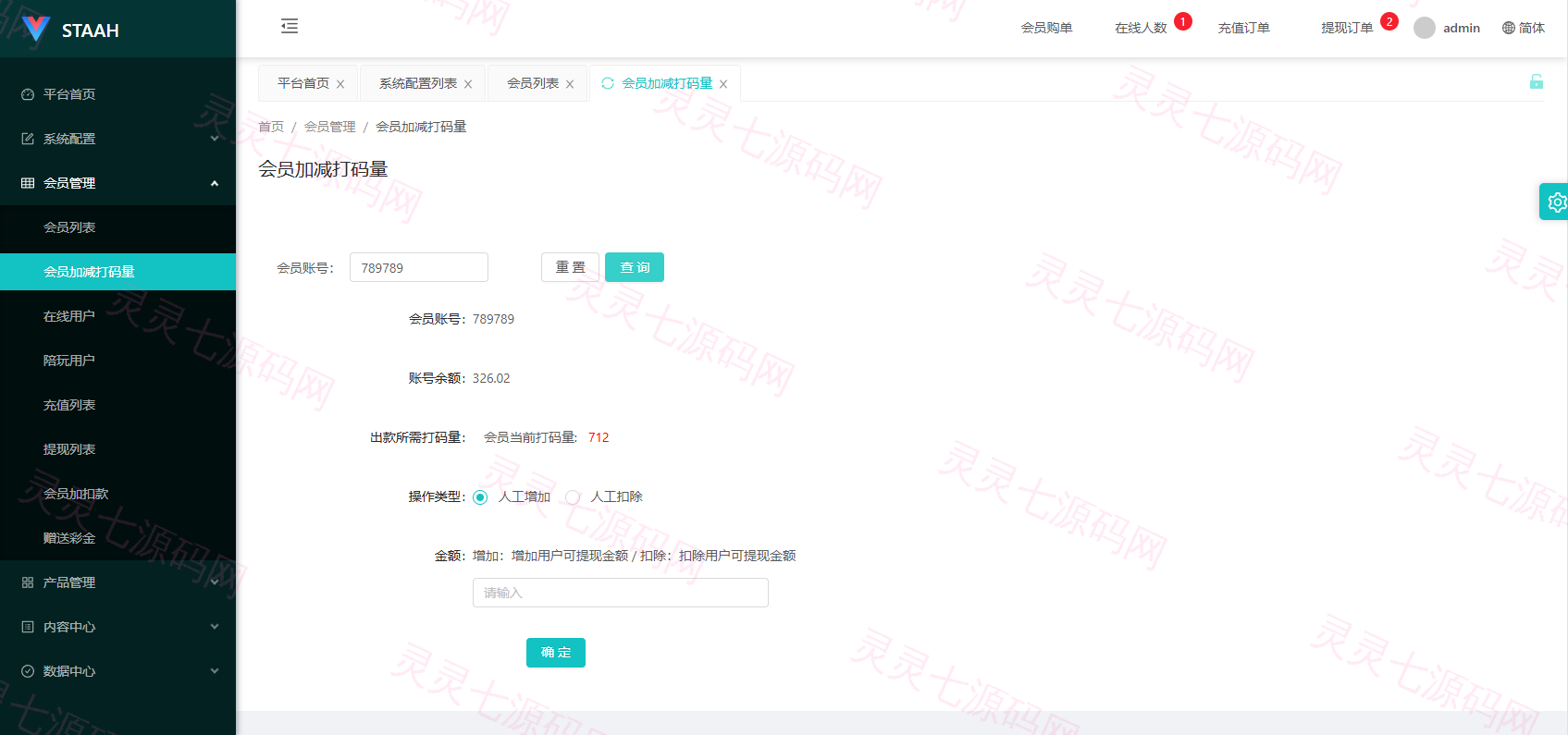Close the 会员加减打码量 tab
The image size is (1568, 735).
coord(723,84)
